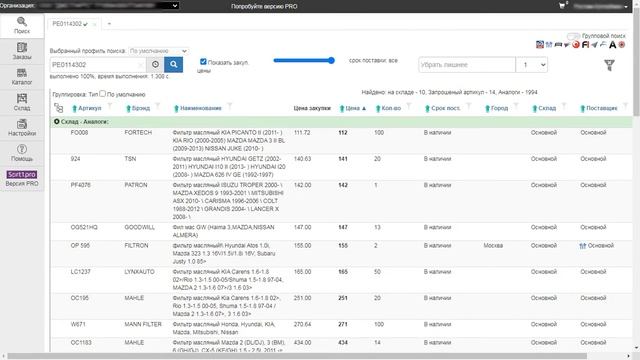Screen dimensions: 640x360
Task: Sort by the Цена column header
Action: pyautogui.click(x=353, y=108)
